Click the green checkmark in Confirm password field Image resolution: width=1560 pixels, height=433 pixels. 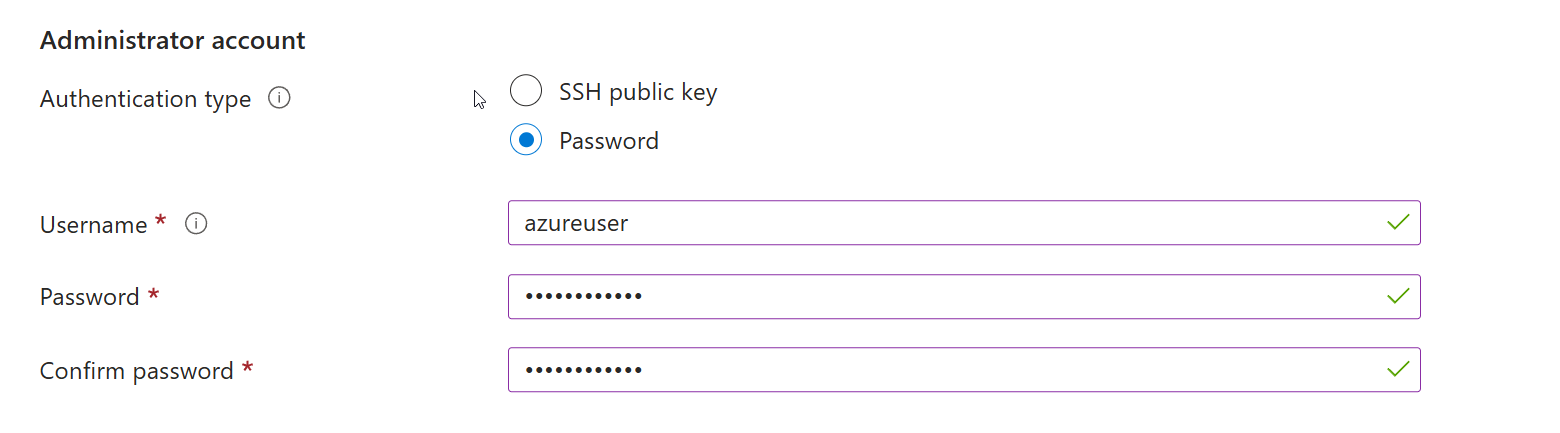[1398, 370]
